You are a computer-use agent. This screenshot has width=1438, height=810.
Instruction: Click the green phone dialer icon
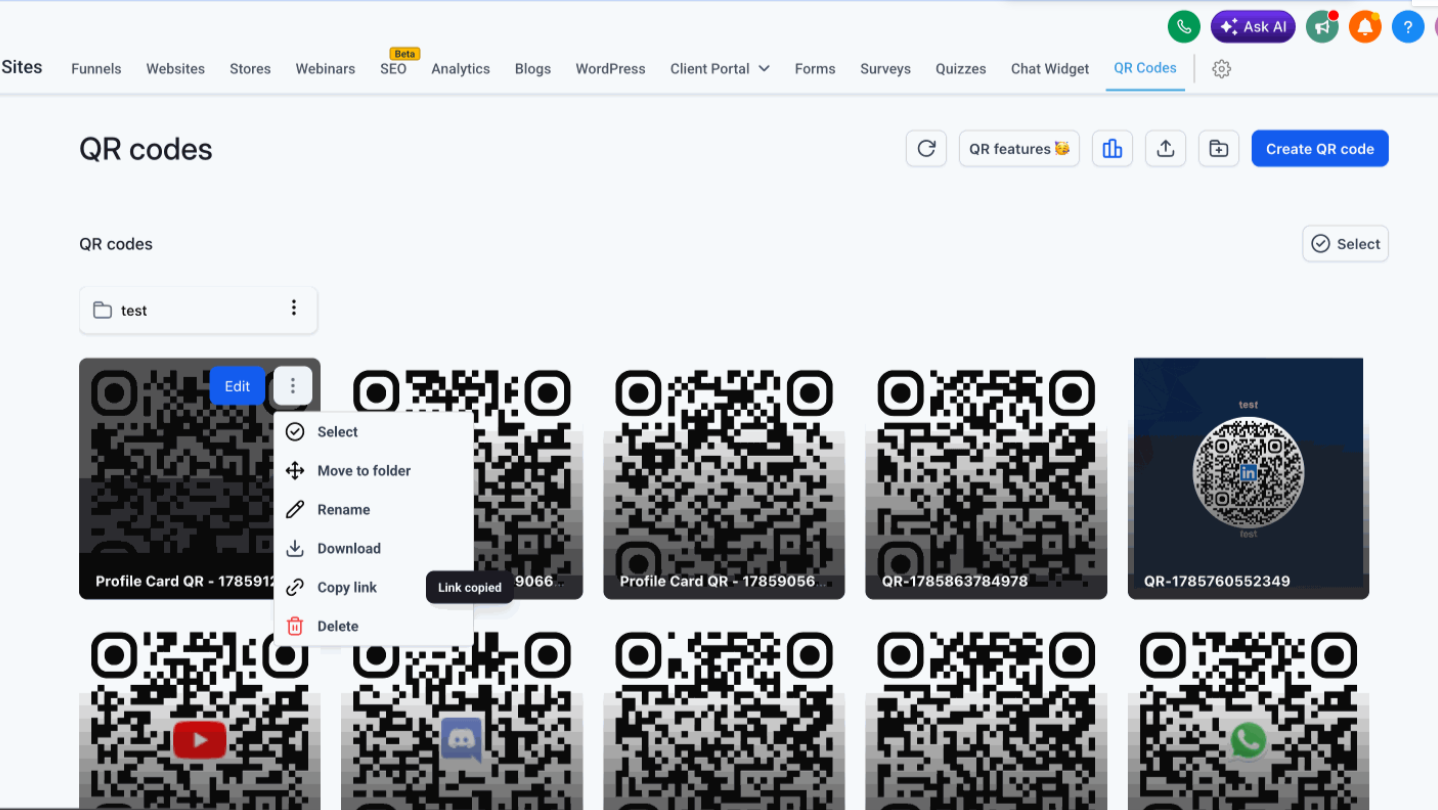click(x=1184, y=27)
